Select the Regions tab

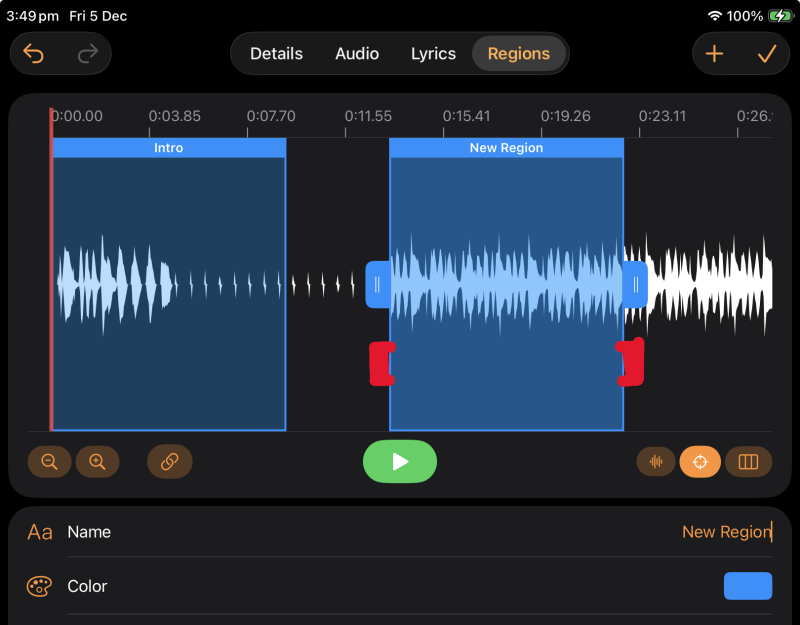pos(518,54)
